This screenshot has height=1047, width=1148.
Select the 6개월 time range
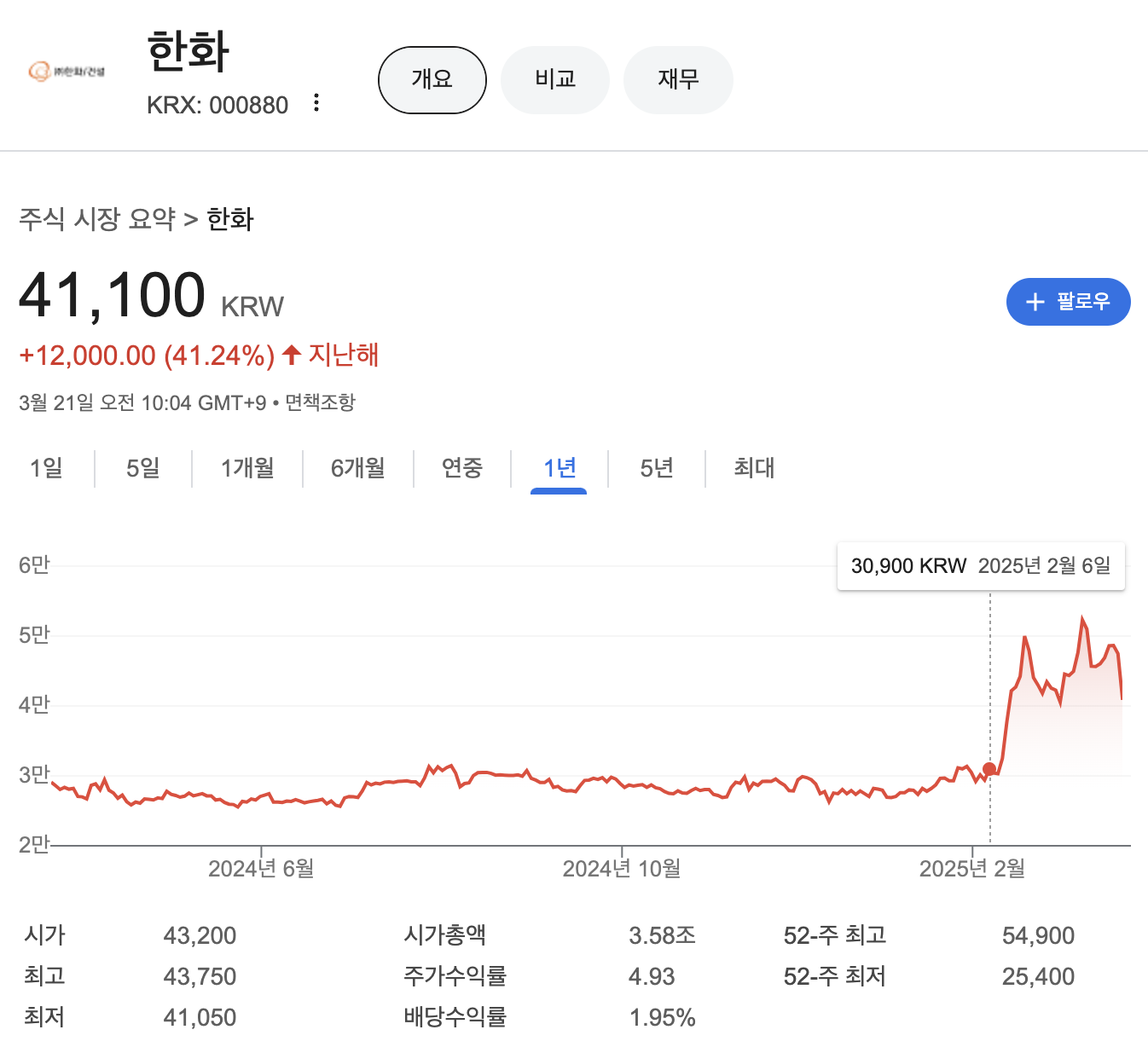358,468
